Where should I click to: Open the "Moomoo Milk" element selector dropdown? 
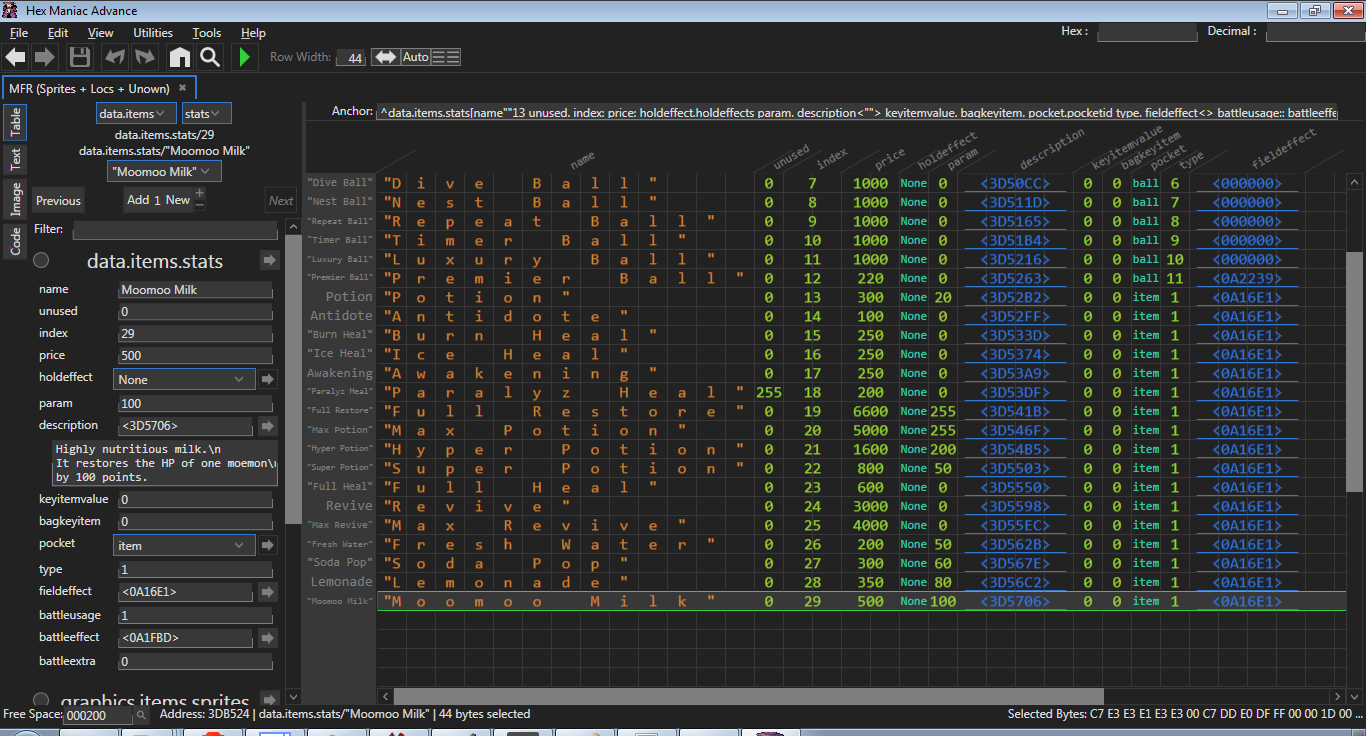click(x=165, y=171)
